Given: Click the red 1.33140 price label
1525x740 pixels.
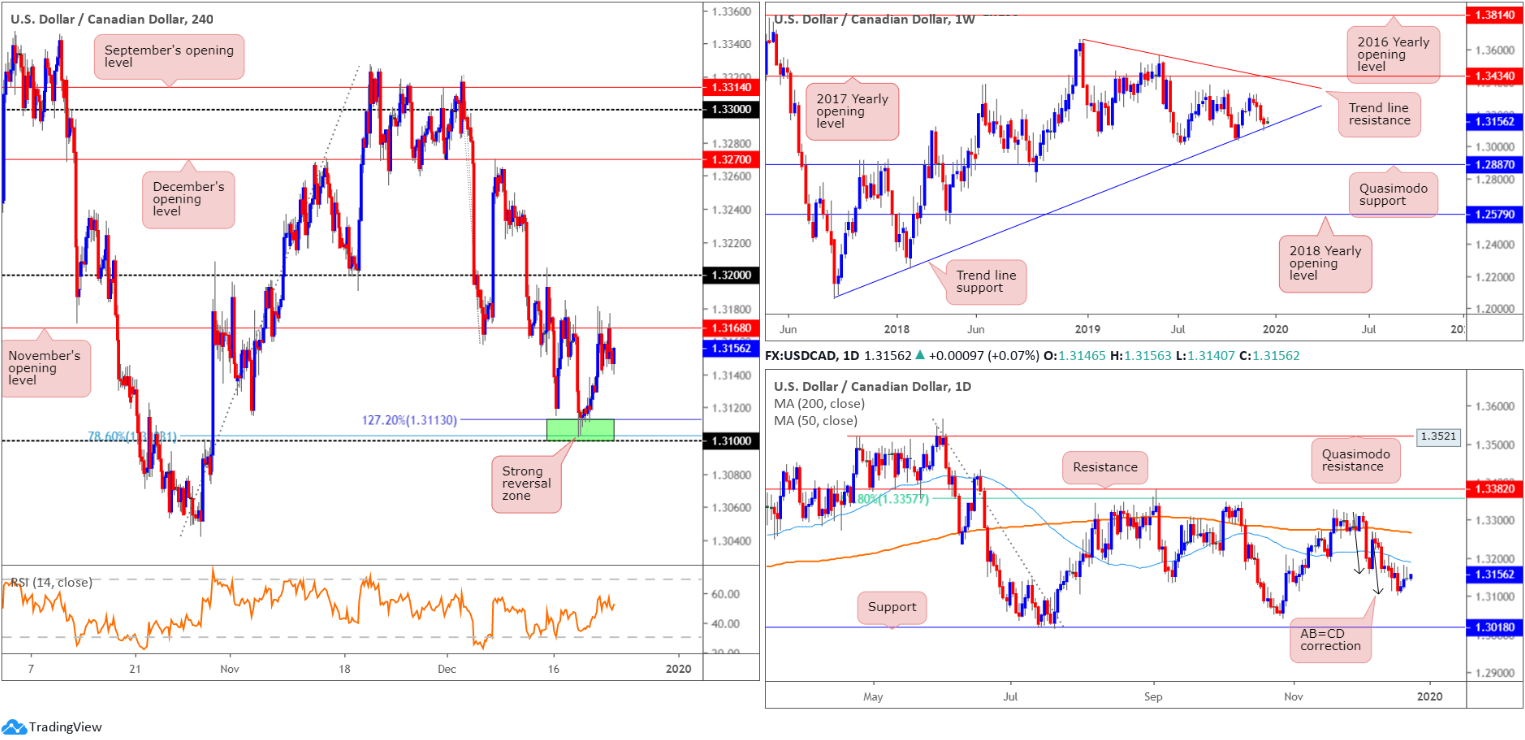Looking at the screenshot, I should [730, 88].
